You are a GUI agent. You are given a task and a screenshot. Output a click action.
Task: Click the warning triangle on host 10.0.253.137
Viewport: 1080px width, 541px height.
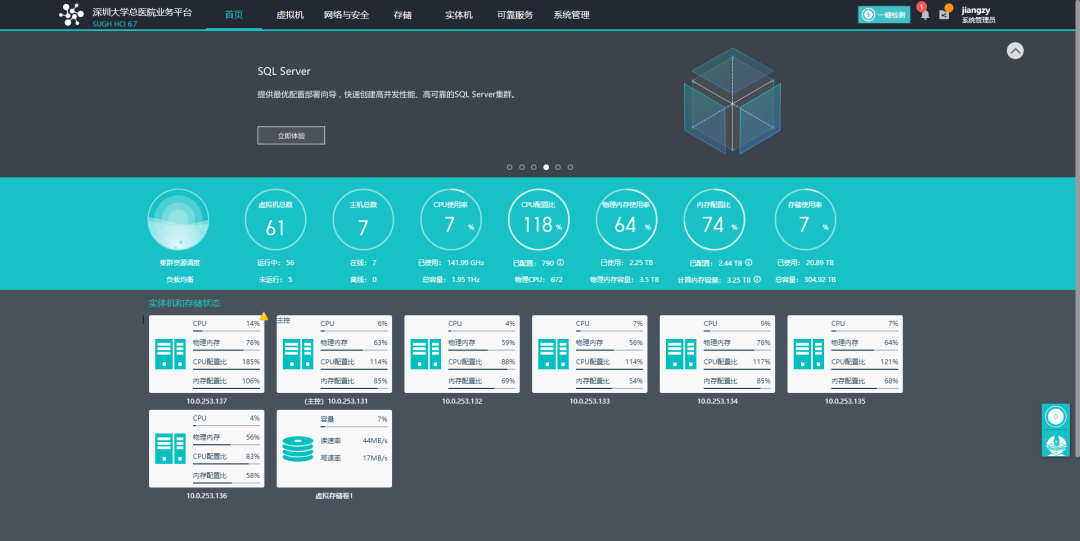click(264, 316)
